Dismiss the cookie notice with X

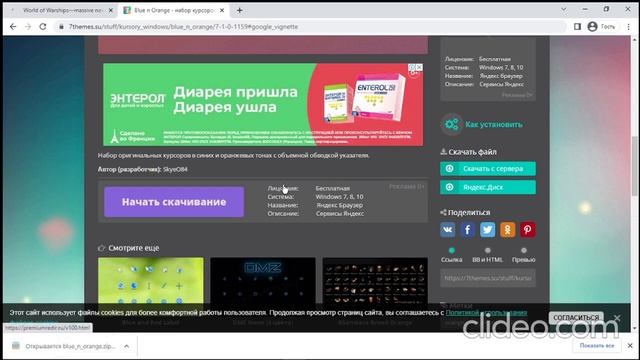coord(617,318)
